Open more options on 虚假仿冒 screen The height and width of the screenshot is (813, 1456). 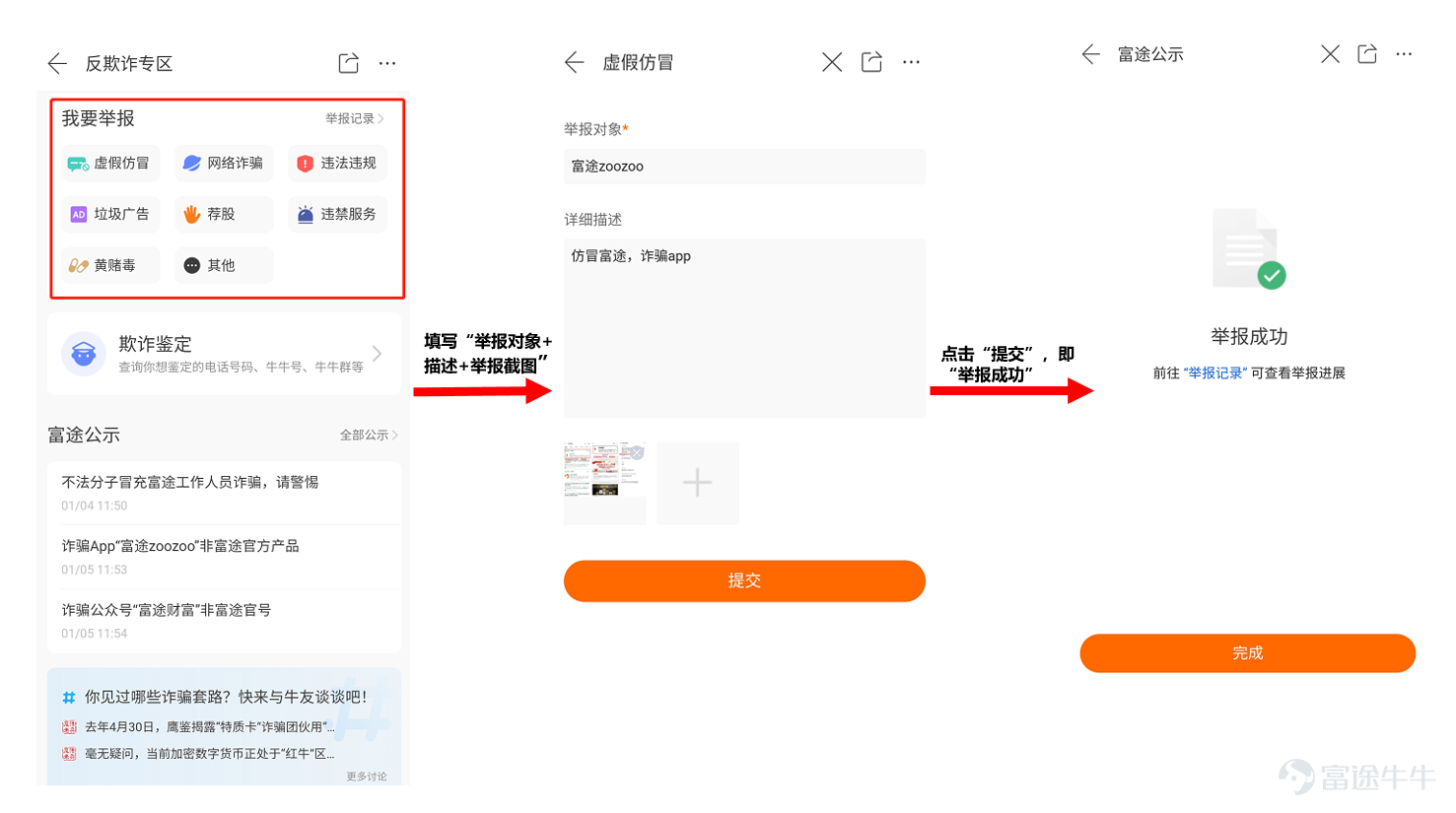click(911, 62)
